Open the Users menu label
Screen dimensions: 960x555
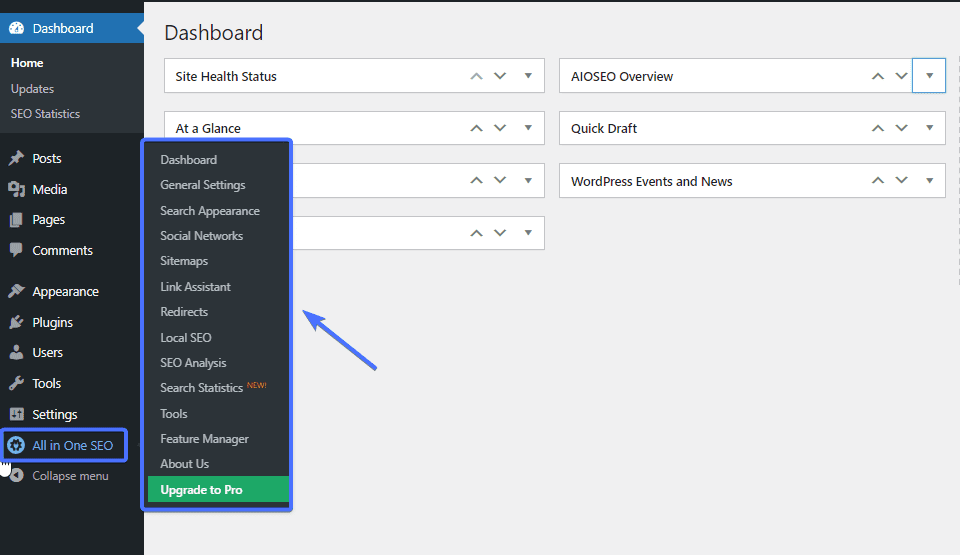[x=48, y=352]
